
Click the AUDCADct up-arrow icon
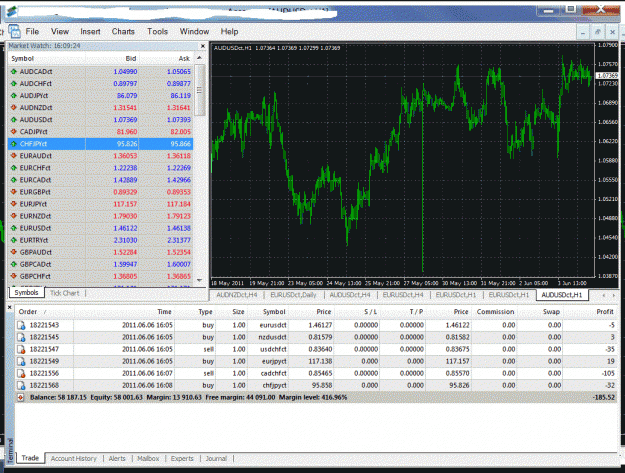tap(14, 72)
